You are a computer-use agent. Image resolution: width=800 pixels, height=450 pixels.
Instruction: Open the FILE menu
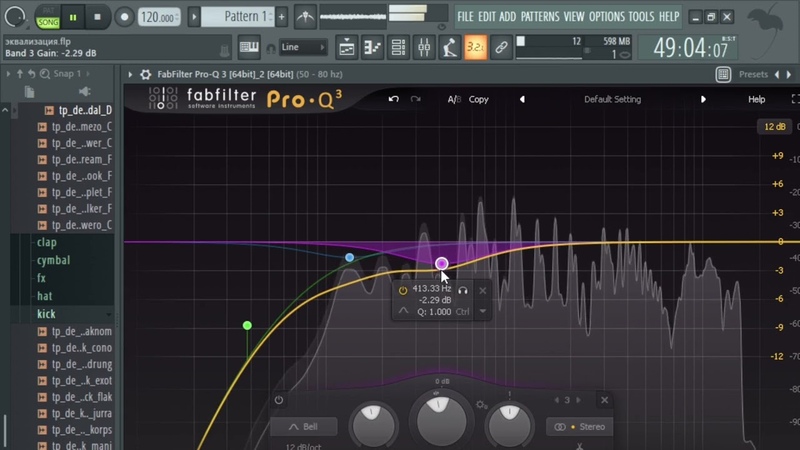pos(465,17)
